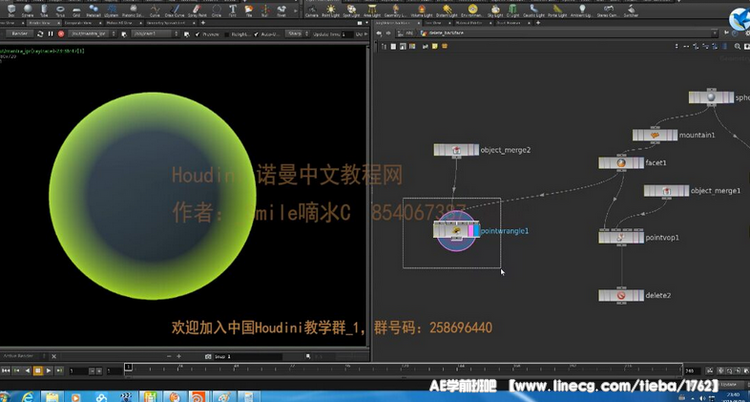
Task: Add a Volume Light from the shelf
Action: tap(421, 10)
